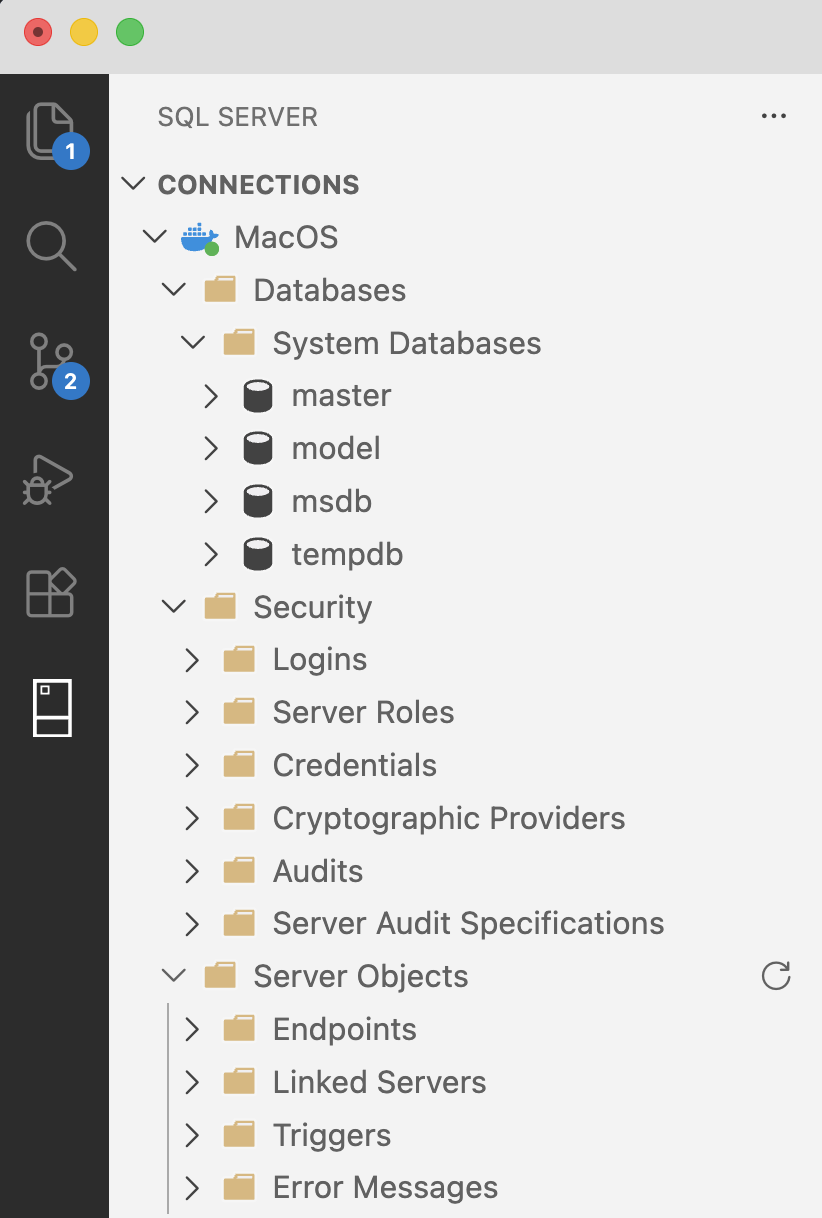822x1218 pixels.
Task: Expand the master database
Action: click(211, 395)
